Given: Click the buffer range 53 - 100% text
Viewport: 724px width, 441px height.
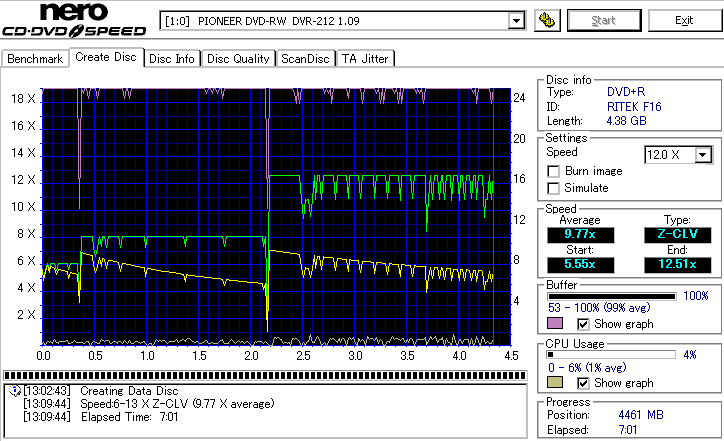Looking at the screenshot, I should point(599,308).
